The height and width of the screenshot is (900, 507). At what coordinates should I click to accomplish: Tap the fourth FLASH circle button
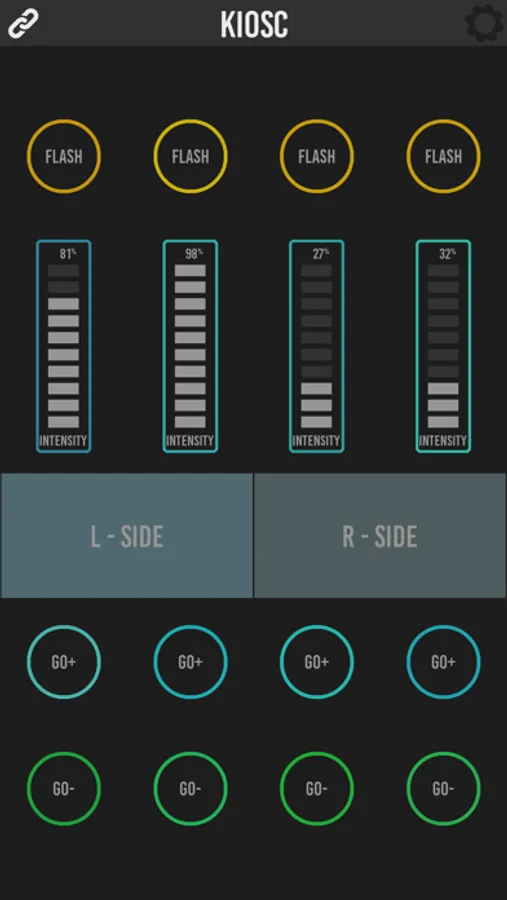pos(444,156)
